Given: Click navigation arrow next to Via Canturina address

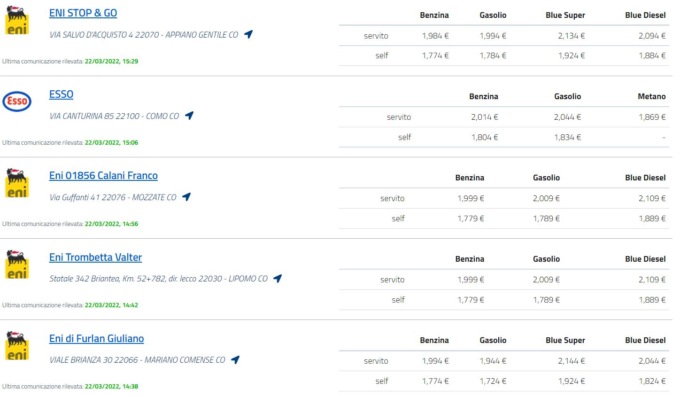Looking at the screenshot, I should (189, 115).
